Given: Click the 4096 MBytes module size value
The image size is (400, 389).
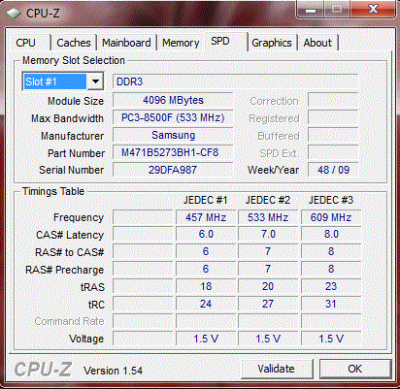Looking at the screenshot, I should pos(173,100).
